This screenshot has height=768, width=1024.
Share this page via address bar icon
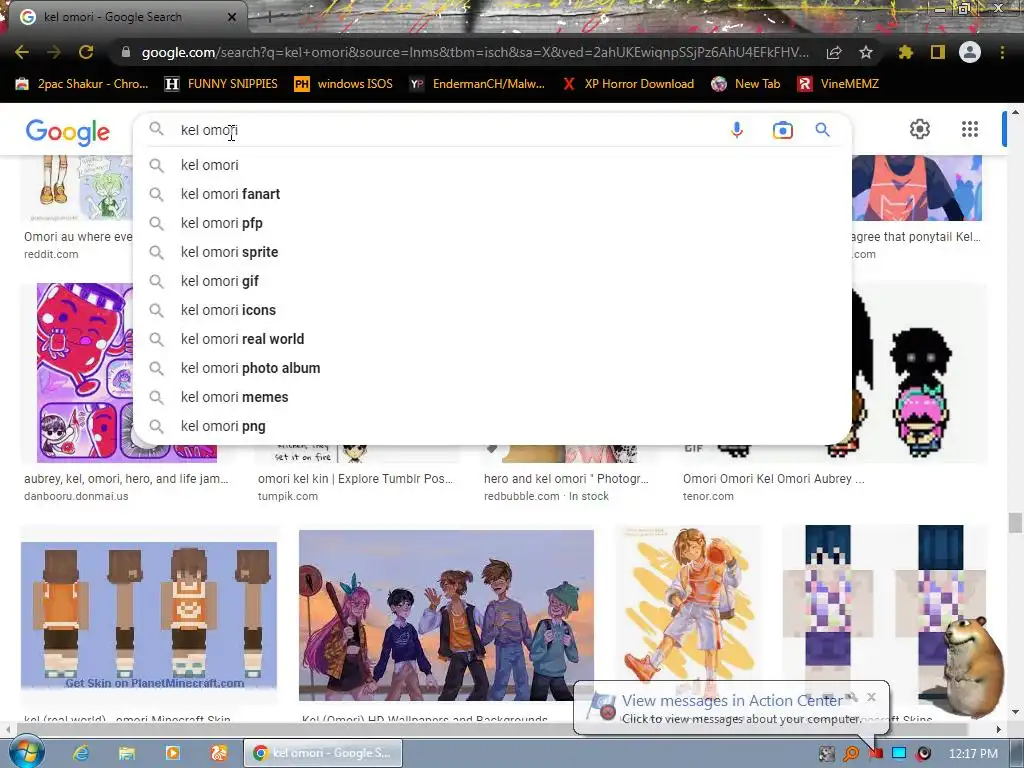click(834, 53)
